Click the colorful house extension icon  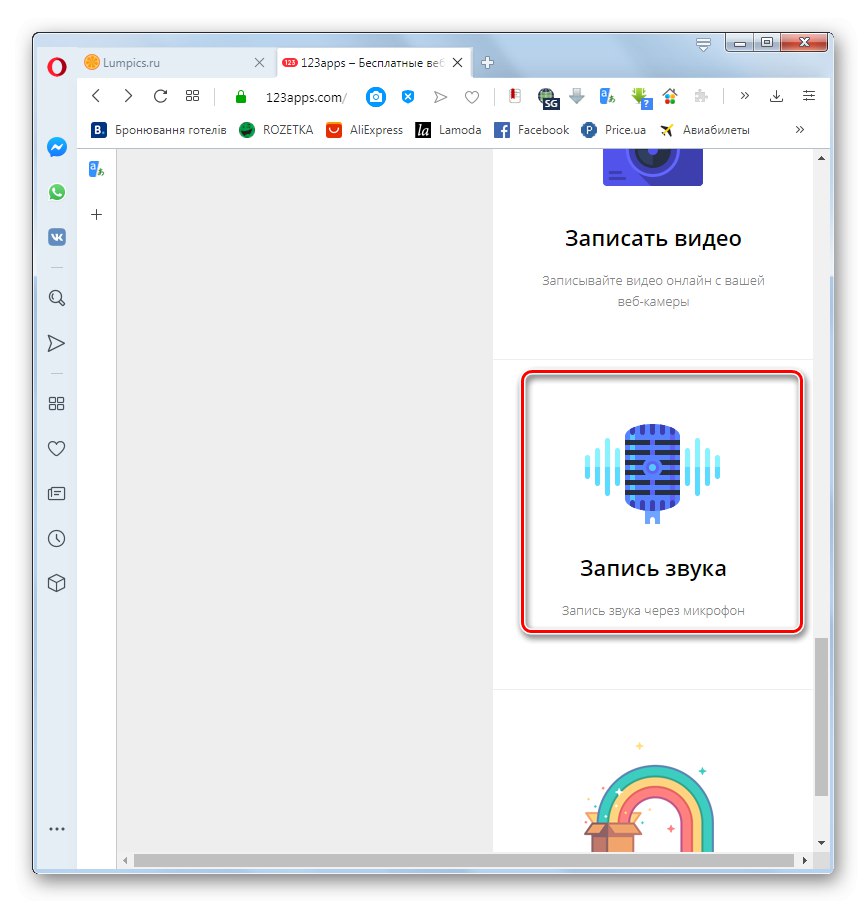[670, 96]
